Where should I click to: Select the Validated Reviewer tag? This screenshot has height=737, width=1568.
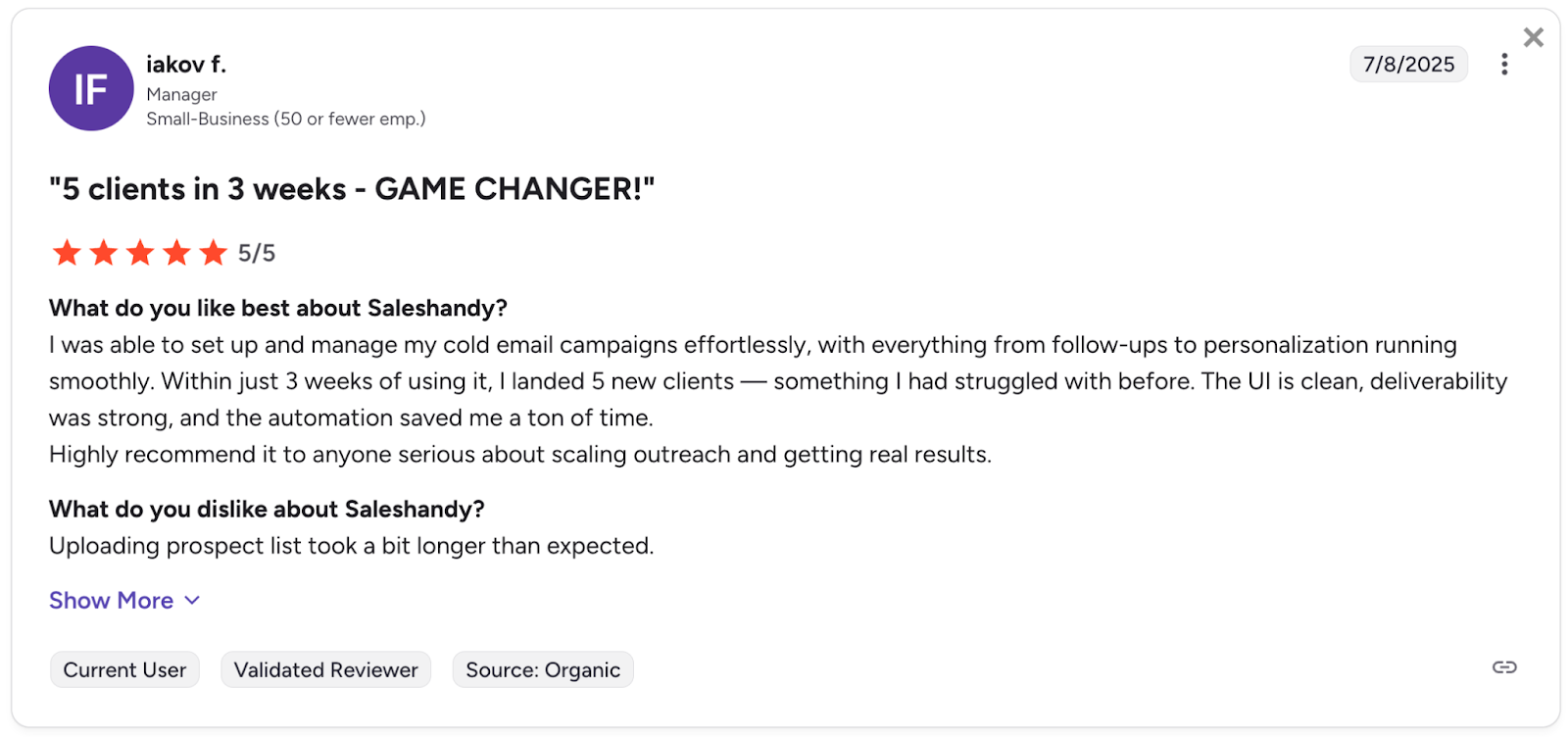pos(325,670)
